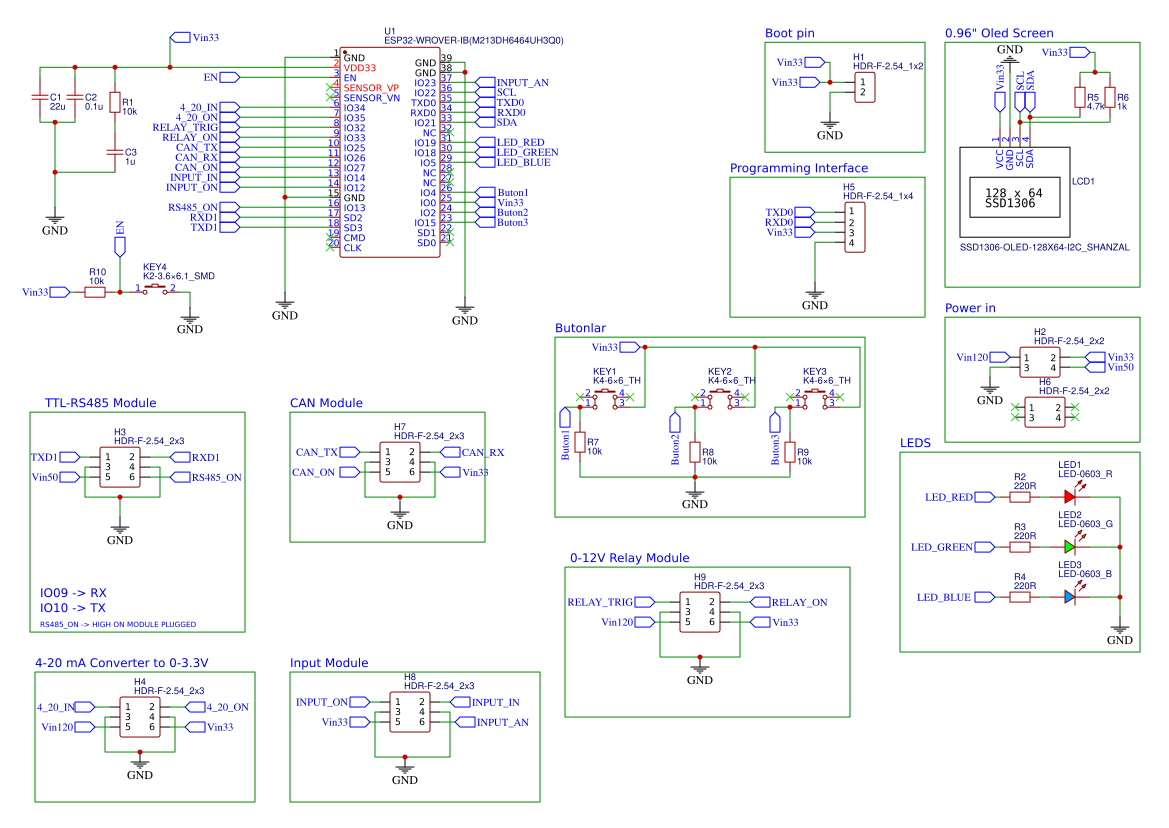This screenshot has height=828, width=1169.
Task: Select the SSD1306 128x64 LCD1 symbol
Action: tap(1013, 191)
